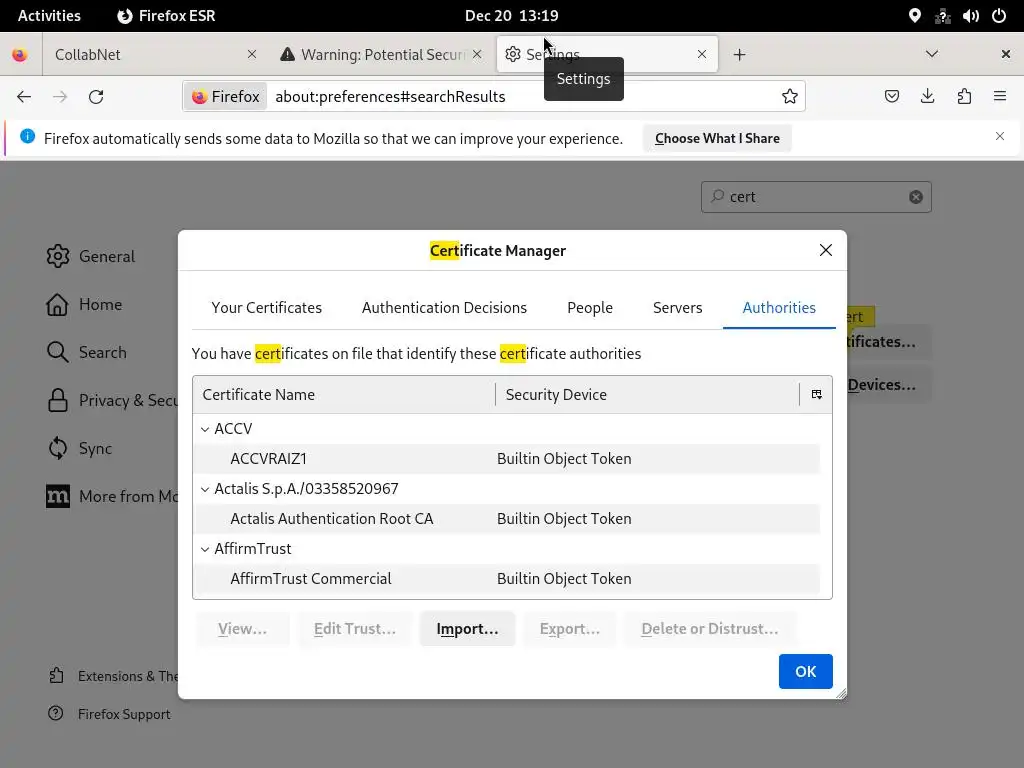Collapse the ACCV certificate group
The image size is (1024, 768).
pyautogui.click(x=205, y=429)
